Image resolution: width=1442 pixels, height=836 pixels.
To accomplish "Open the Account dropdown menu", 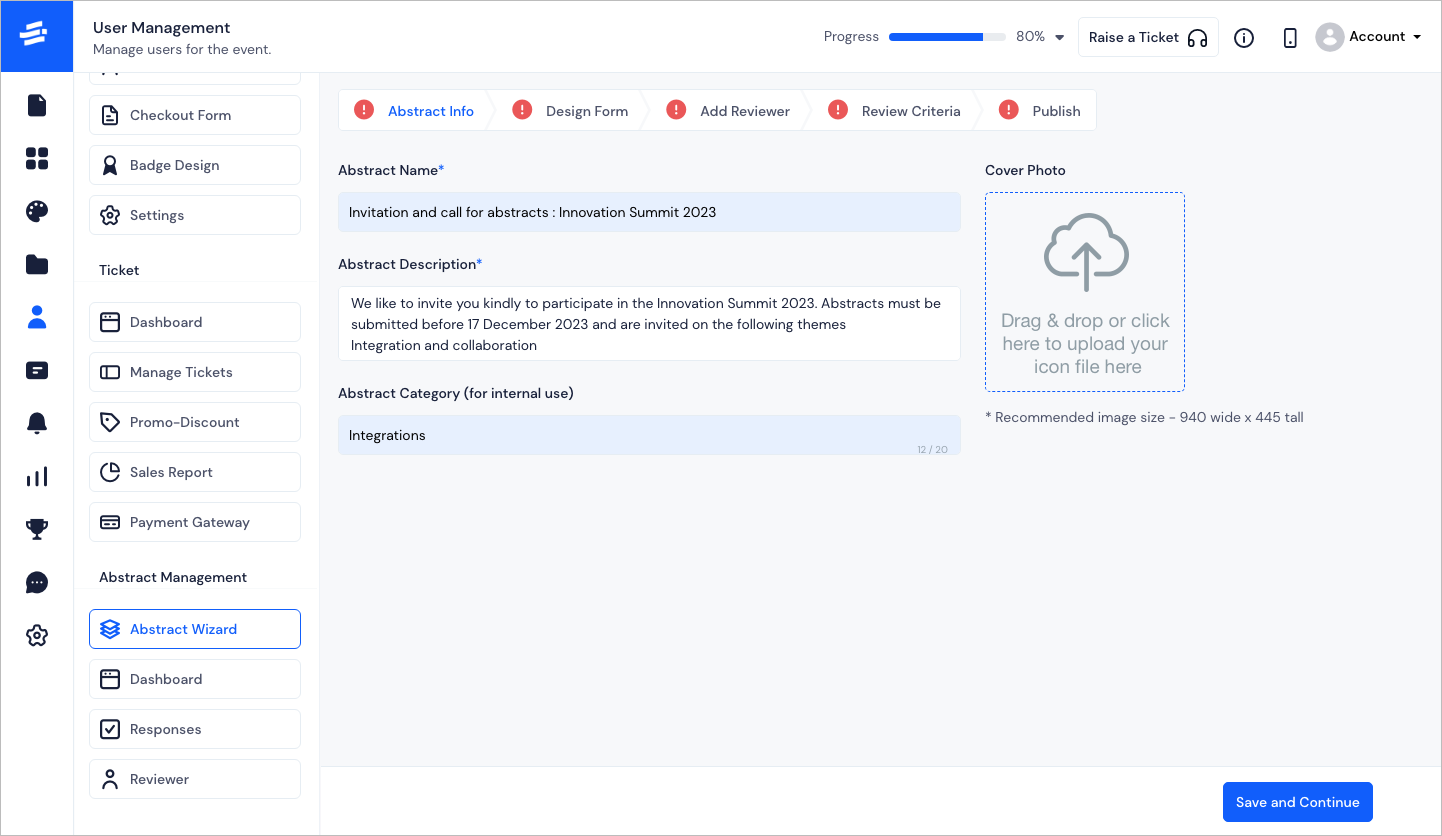I will pyautogui.click(x=1369, y=37).
